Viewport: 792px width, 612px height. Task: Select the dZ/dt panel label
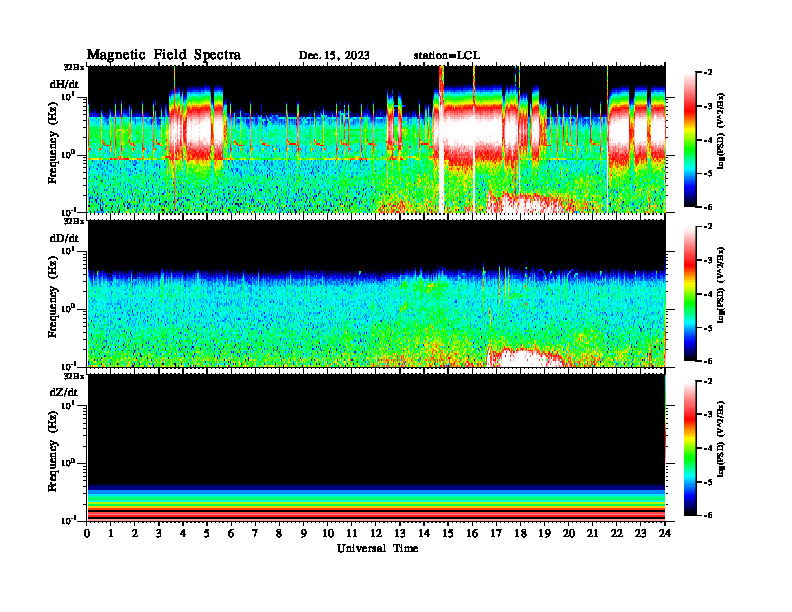click(64, 392)
